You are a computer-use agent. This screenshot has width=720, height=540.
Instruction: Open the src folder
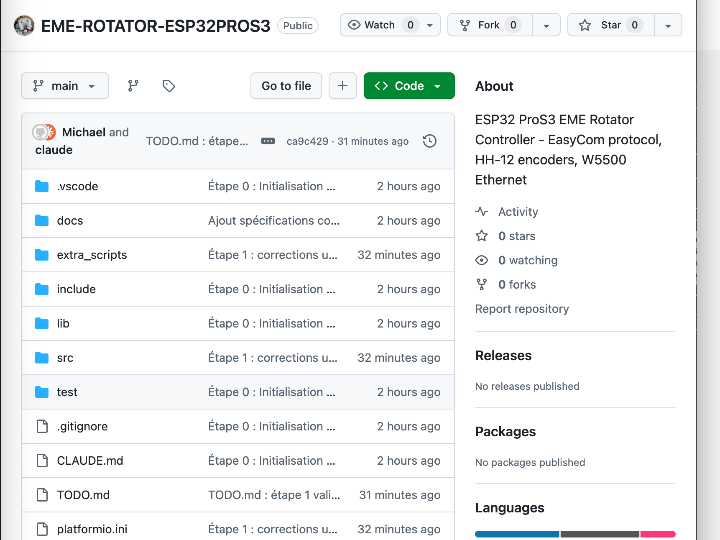[x=65, y=358]
